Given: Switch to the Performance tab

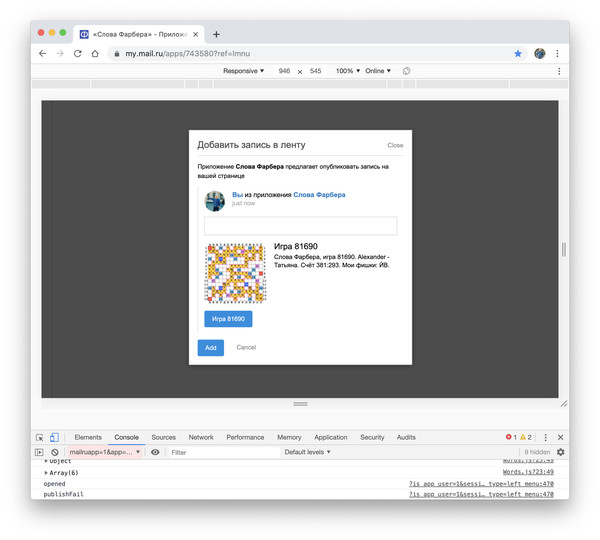Looking at the screenshot, I should coord(245,437).
